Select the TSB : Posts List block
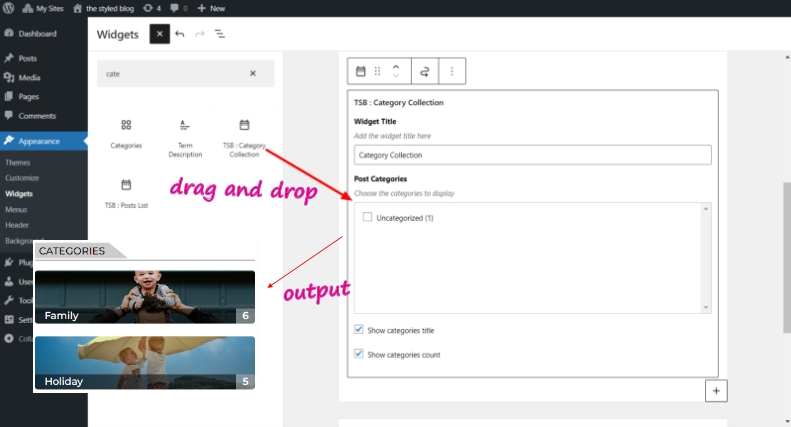Viewport: 791px width, 427px height. 126,193
